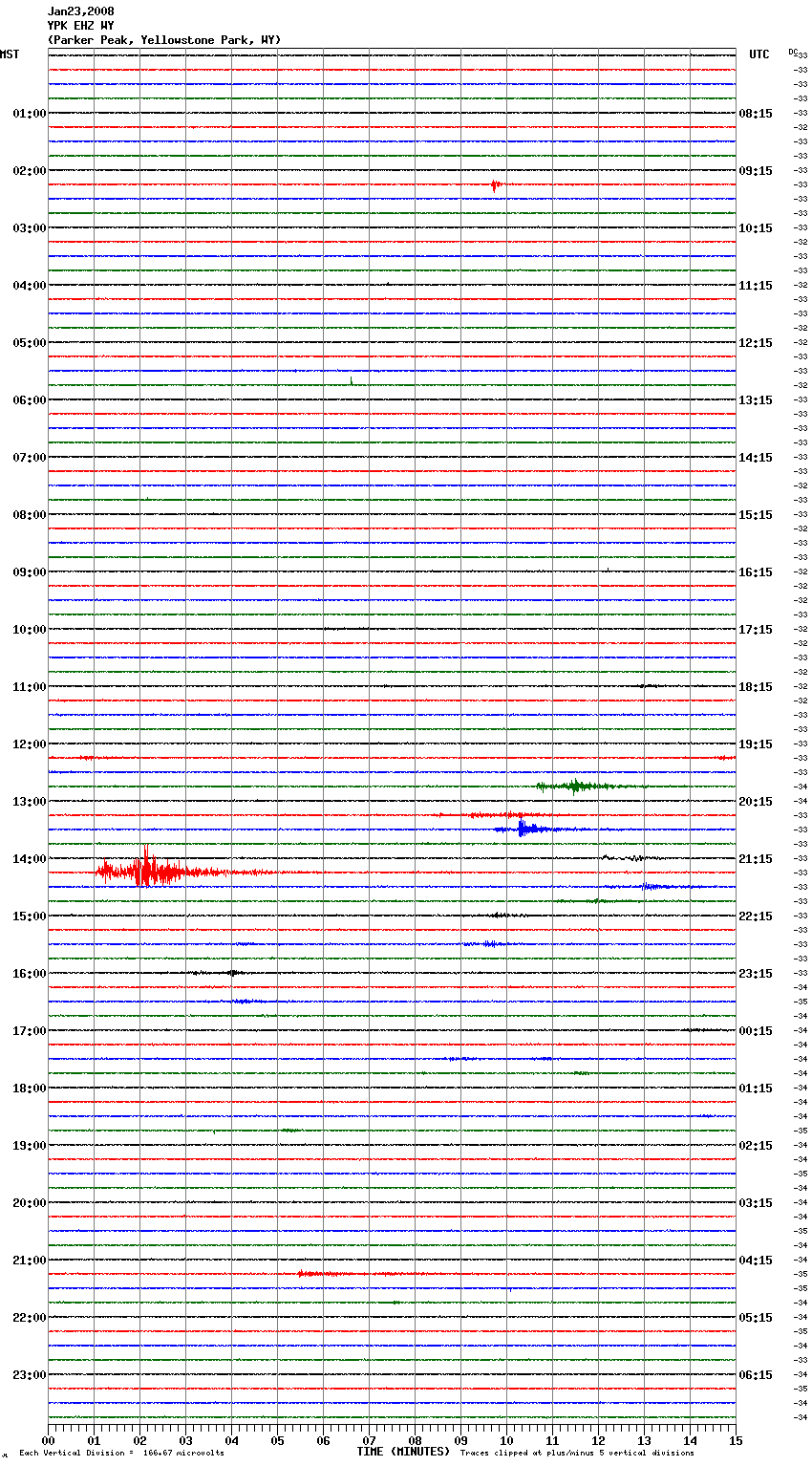Click the date heading Jan23,2008

tap(80, 11)
